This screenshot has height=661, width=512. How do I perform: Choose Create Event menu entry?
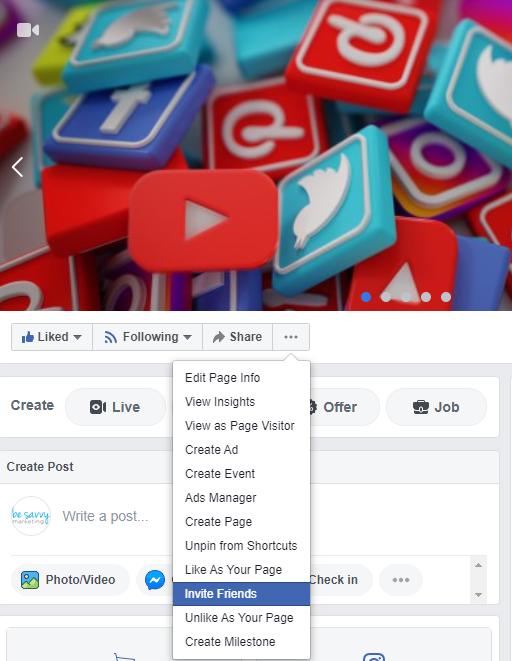click(x=241, y=474)
